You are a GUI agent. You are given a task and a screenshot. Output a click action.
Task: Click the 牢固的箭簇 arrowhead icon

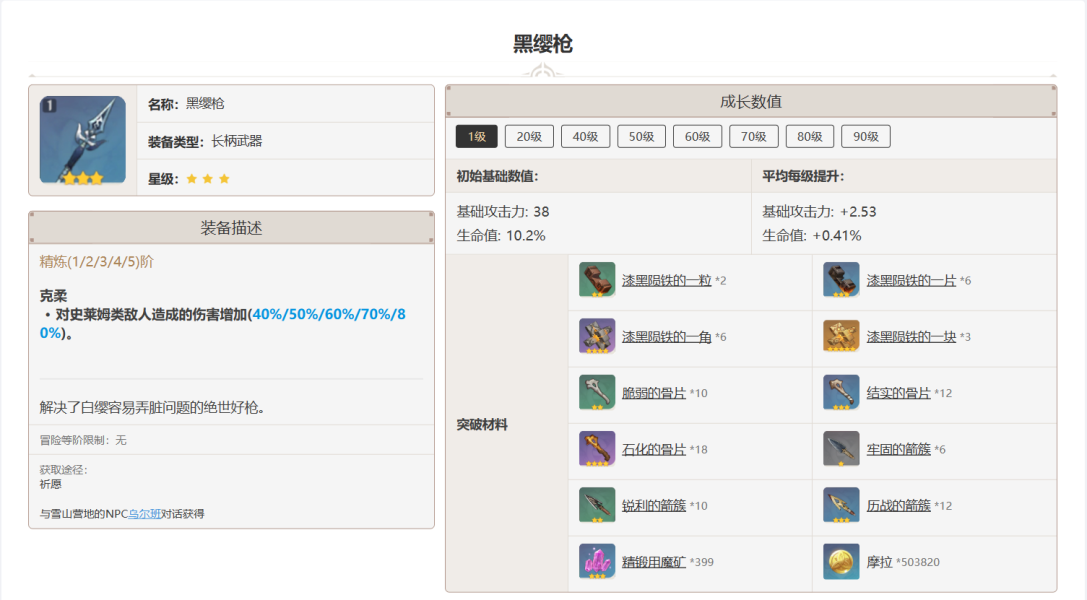841,449
